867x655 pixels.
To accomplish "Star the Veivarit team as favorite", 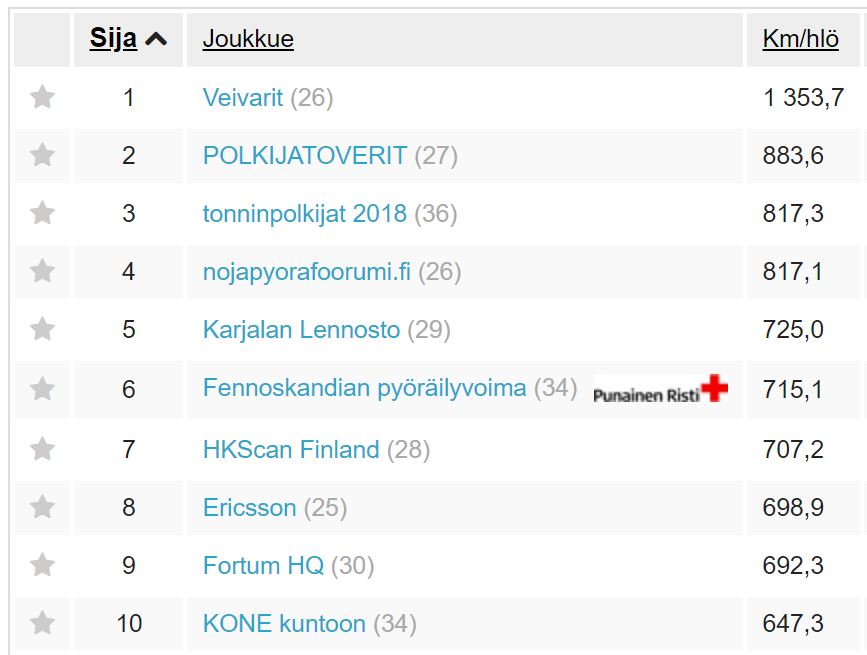I will pos(42,97).
